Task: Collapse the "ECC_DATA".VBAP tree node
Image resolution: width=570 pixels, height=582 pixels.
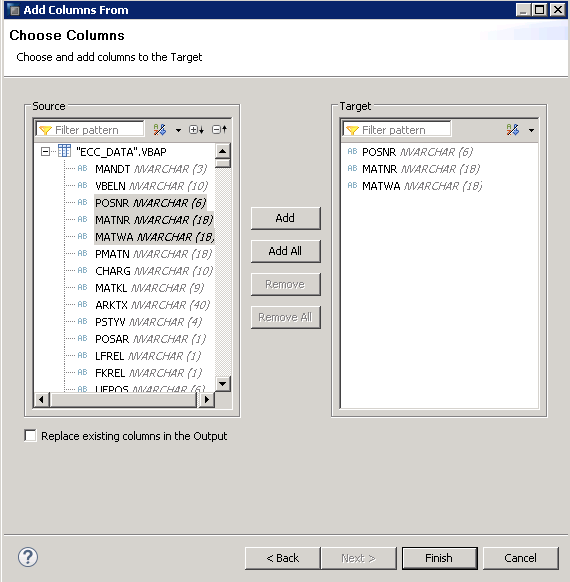Action: coord(45,151)
